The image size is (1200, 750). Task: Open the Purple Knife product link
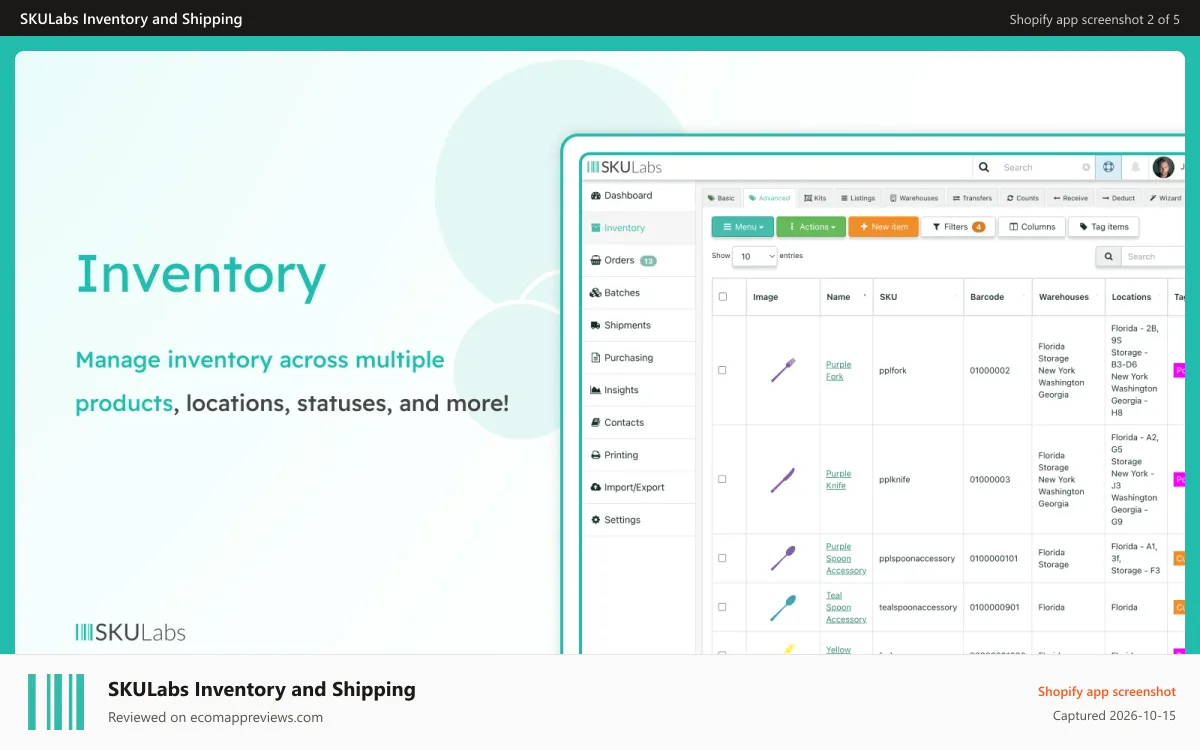pyautogui.click(x=838, y=479)
